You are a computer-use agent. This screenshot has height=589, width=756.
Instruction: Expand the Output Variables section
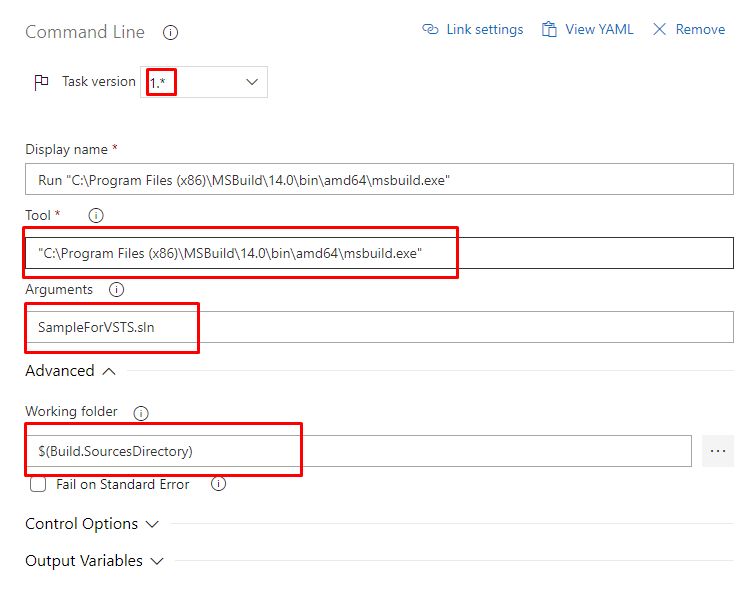click(x=94, y=561)
